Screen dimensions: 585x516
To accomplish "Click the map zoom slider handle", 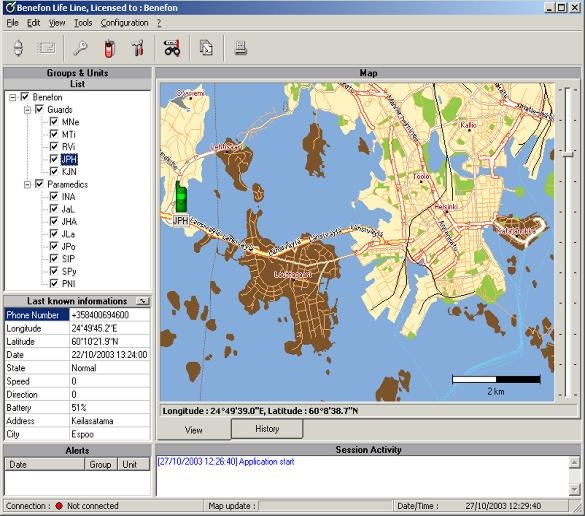I will [x=568, y=154].
